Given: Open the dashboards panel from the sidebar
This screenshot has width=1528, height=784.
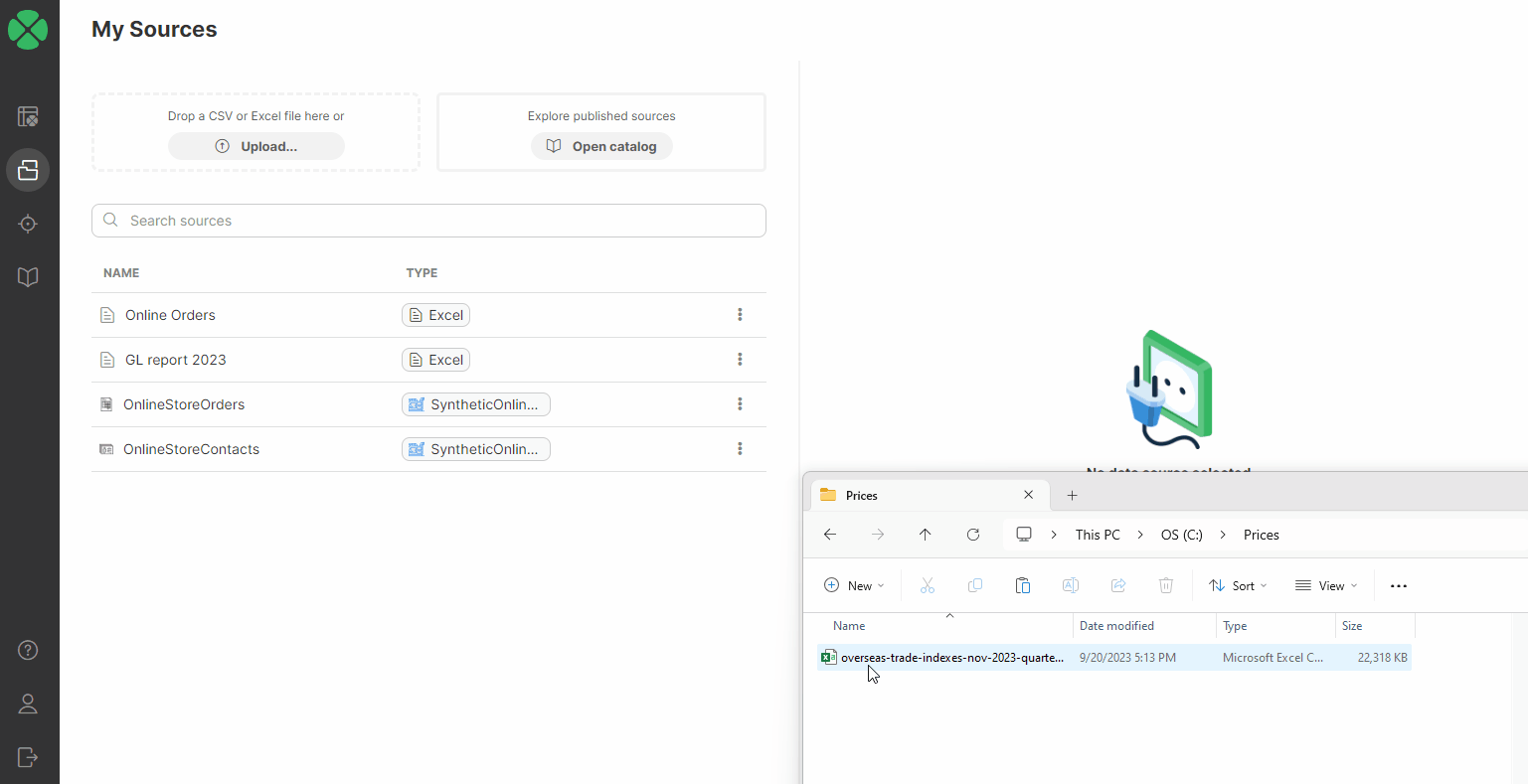Looking at the screenshot, I should pyautogui.click(x=28, y=116).
